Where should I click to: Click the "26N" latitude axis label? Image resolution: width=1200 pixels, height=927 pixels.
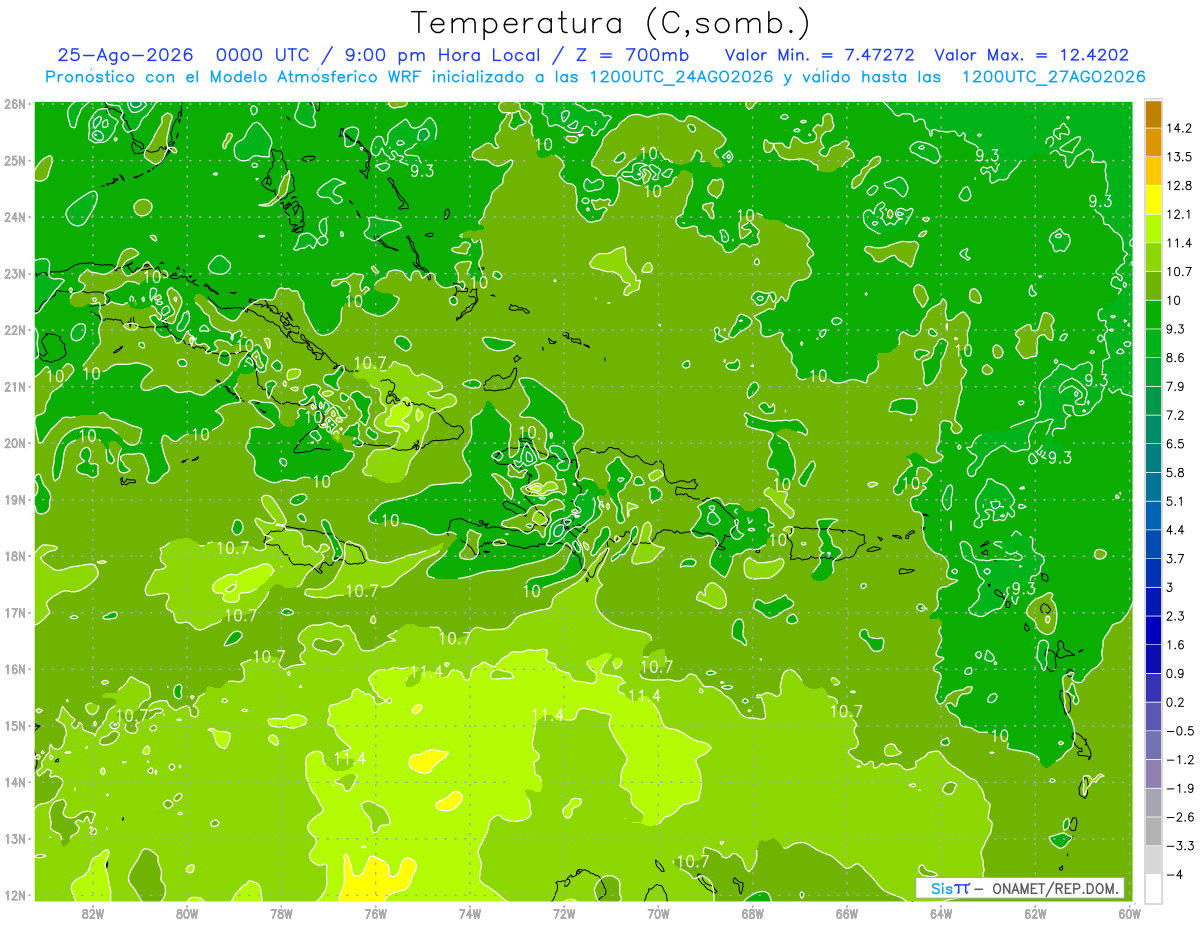pos(15,104)
